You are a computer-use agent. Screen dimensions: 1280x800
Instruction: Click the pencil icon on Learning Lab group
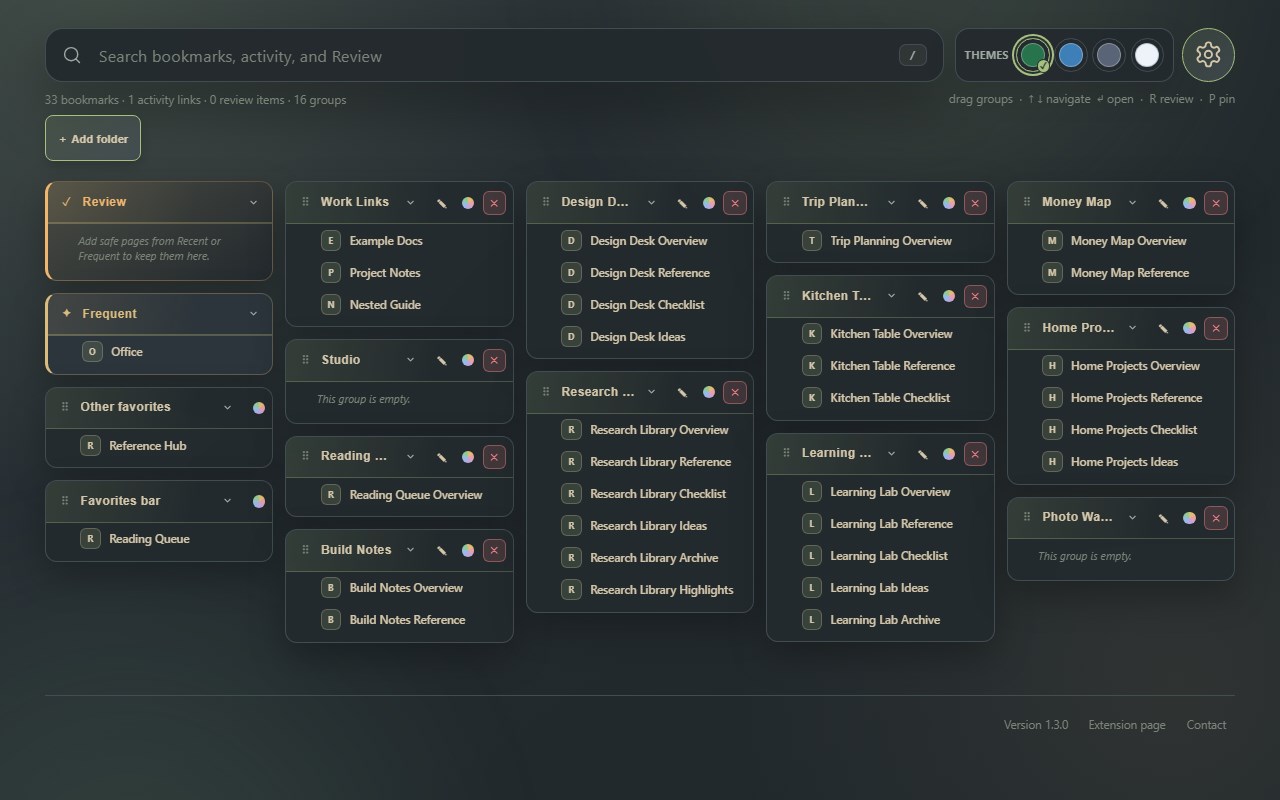coord(922,454)
